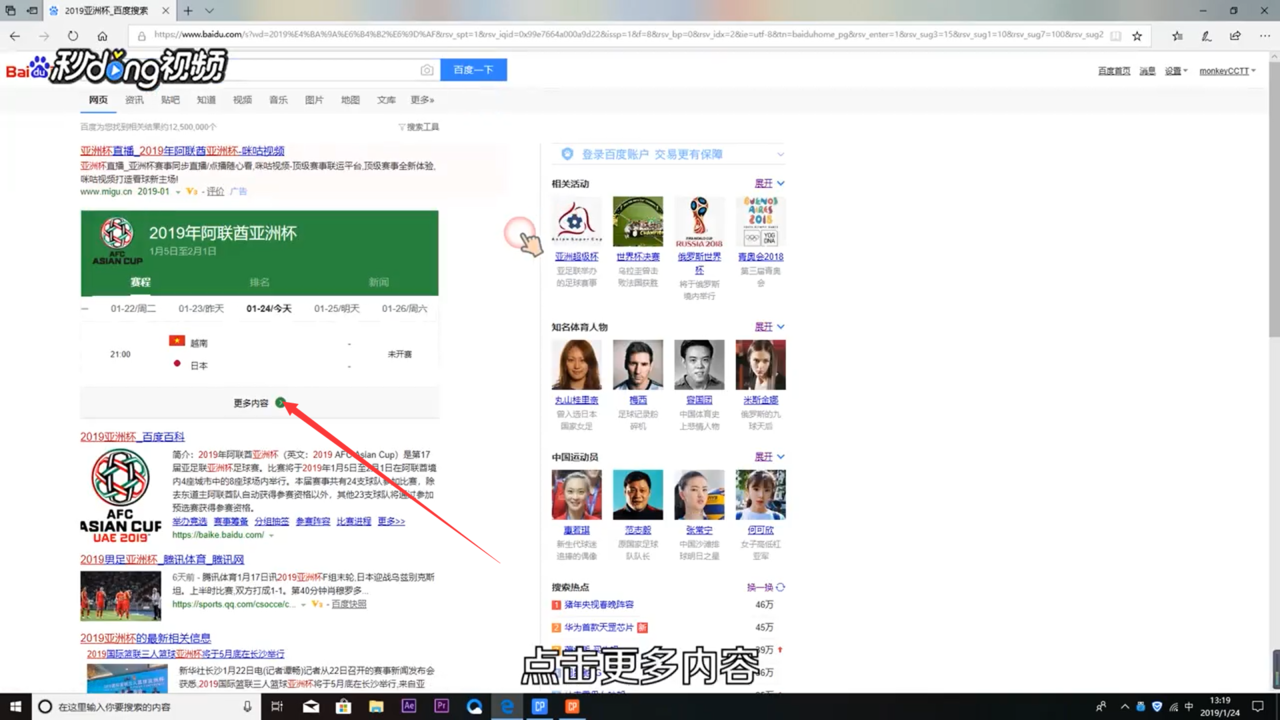Open the 咪咕视频 Asian Cup live link
The height and width of the screenshot is (720, 1280).
[x=183, y=151]
